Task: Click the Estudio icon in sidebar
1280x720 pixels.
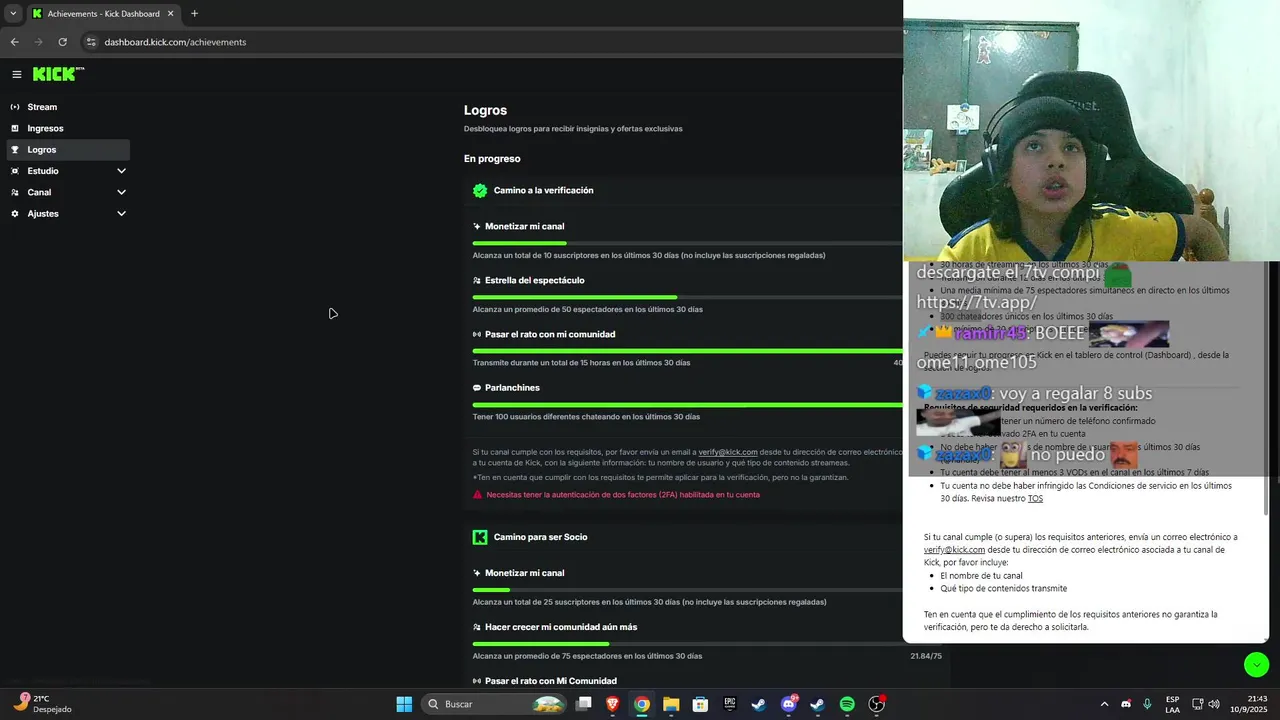Action: [15, 171]
